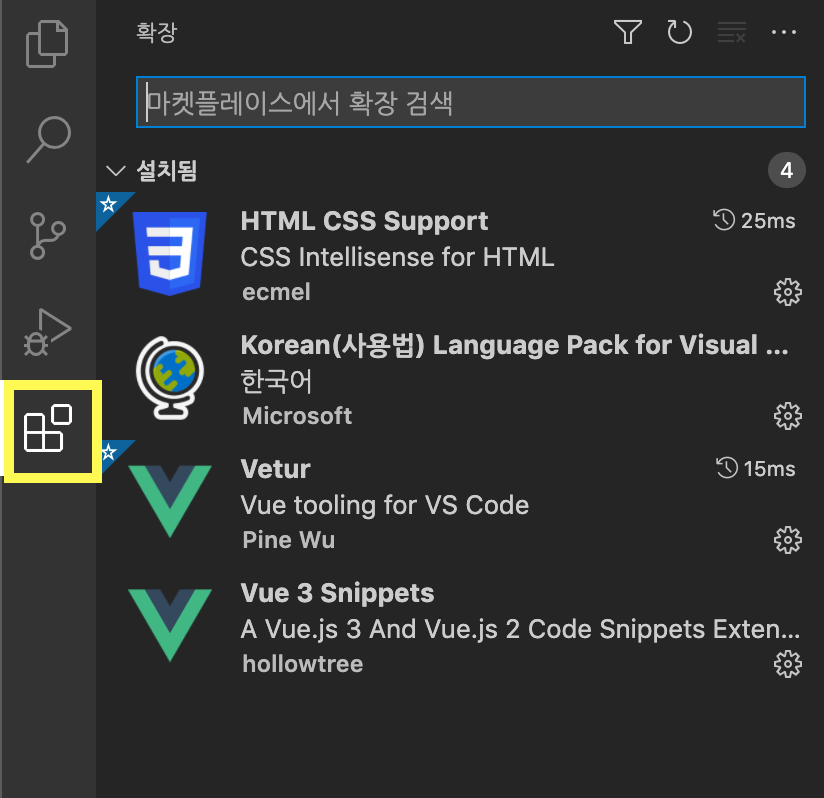The image size is (824, 798).
Task: Click the star badge on Vetur
Action: pyautogui.click(x=109, y=452)
